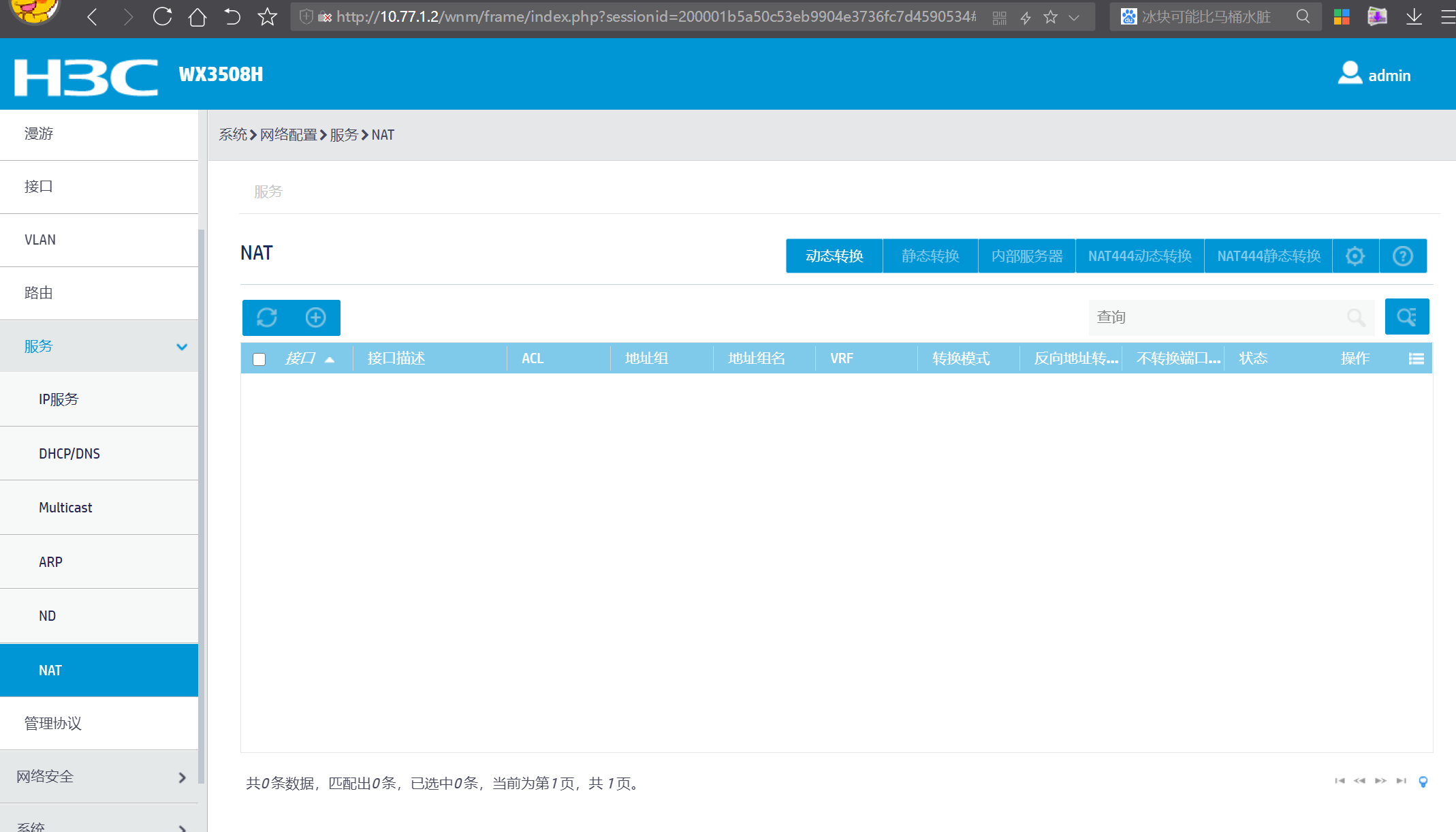Reload the browser page
Viewport: 1456px width, 832px height.
pos(162,16)
